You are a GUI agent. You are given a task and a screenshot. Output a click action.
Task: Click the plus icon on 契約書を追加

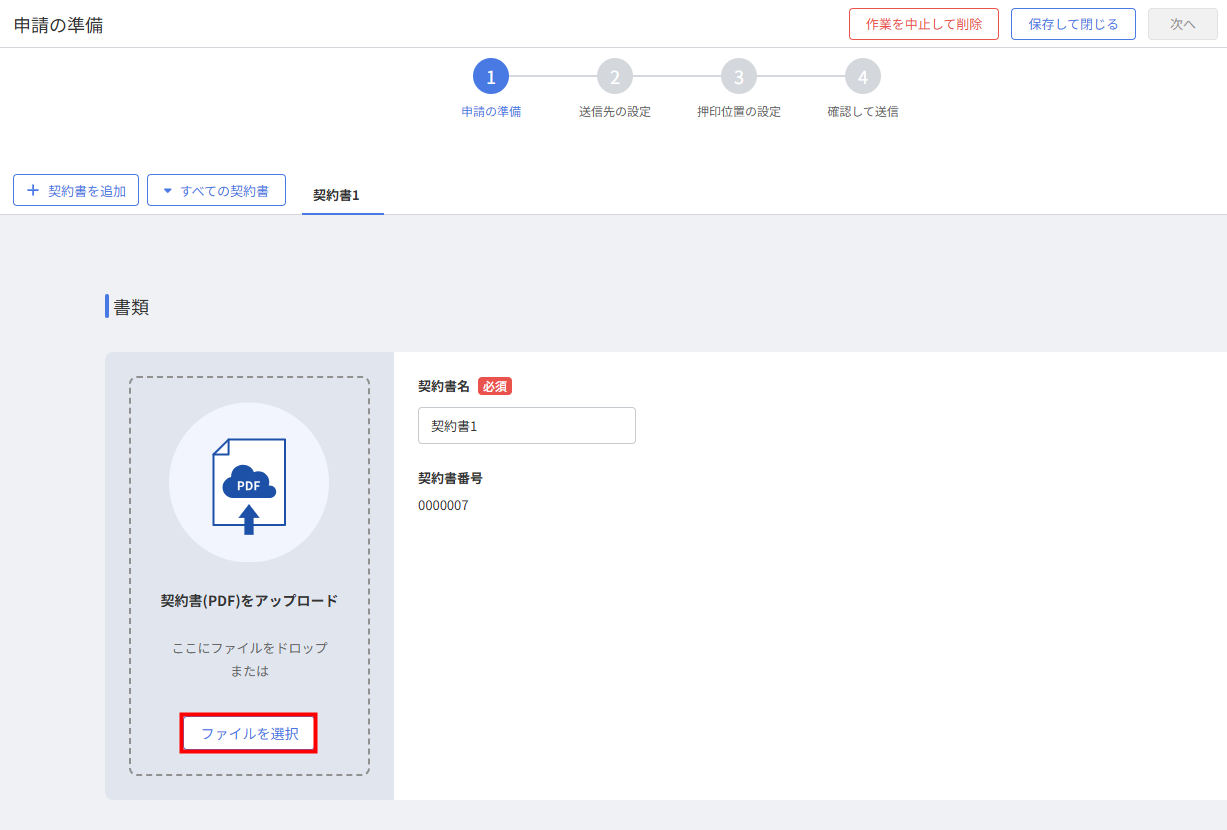(x=33, y=190)
